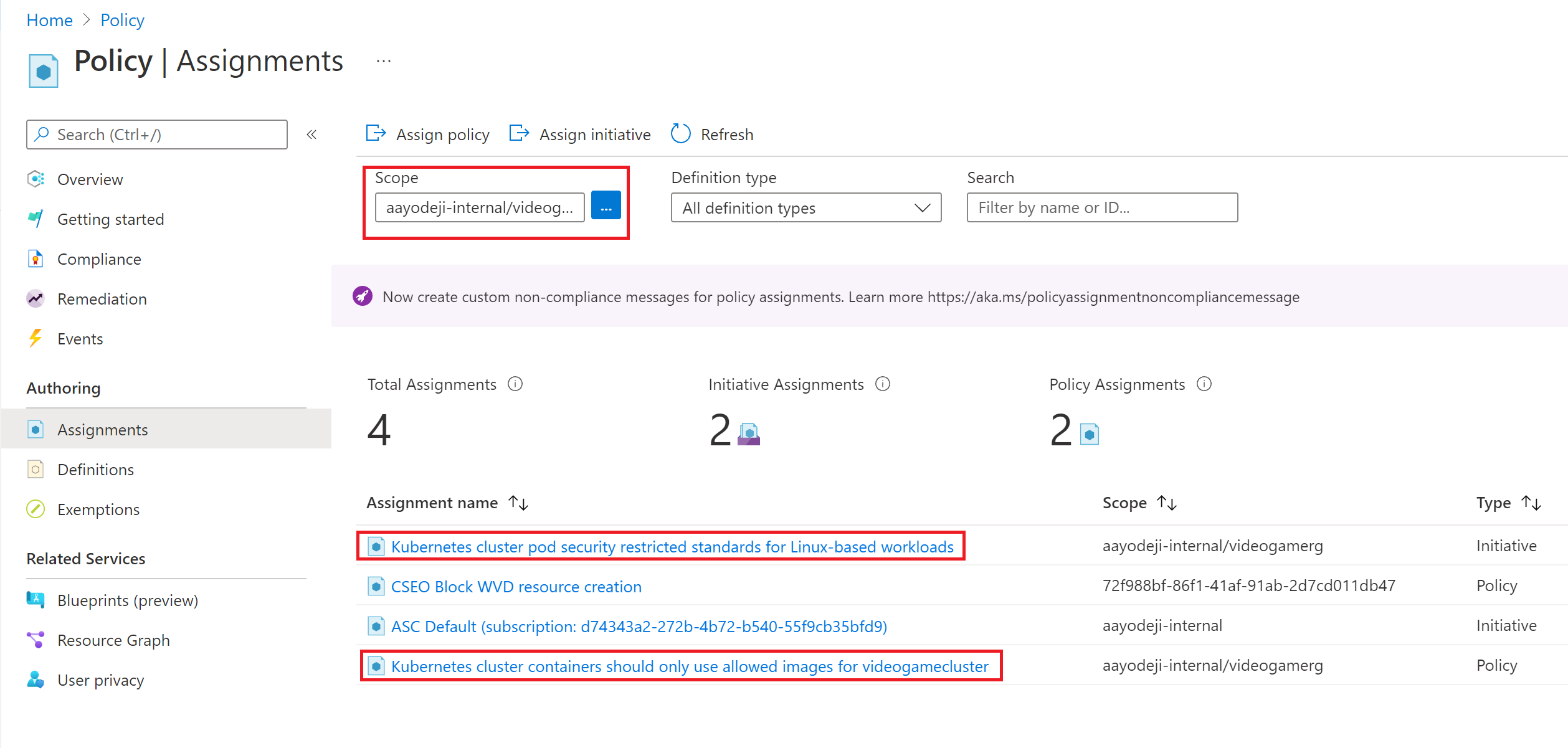Viewport: 1568px width, 748px height.
Task: Click info icon next to Policy Assignments
Action: 1204,384
